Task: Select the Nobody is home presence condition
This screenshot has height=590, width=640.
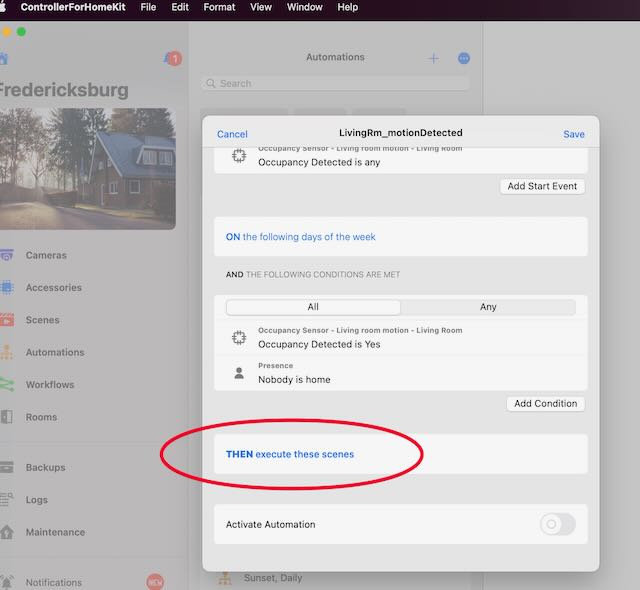Action: [x=401, y=373]
